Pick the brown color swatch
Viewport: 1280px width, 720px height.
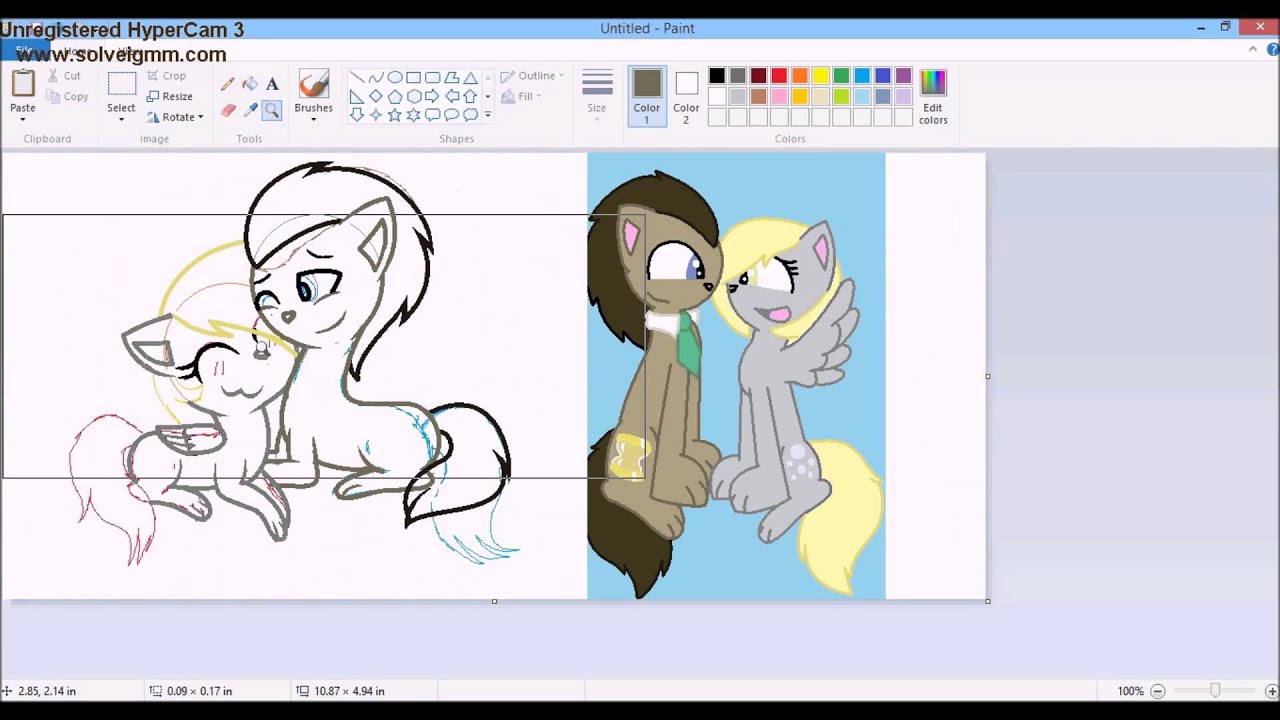pos(758,97)
